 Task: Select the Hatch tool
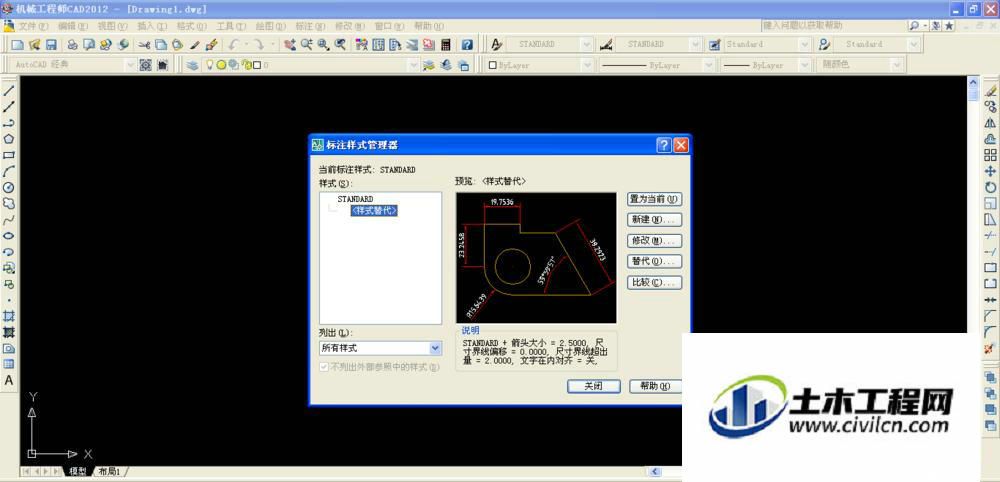tap(9, 316)
